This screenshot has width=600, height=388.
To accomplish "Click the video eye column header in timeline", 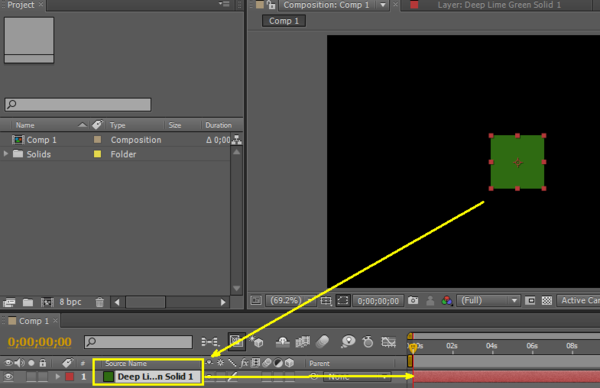I will 8,363.
